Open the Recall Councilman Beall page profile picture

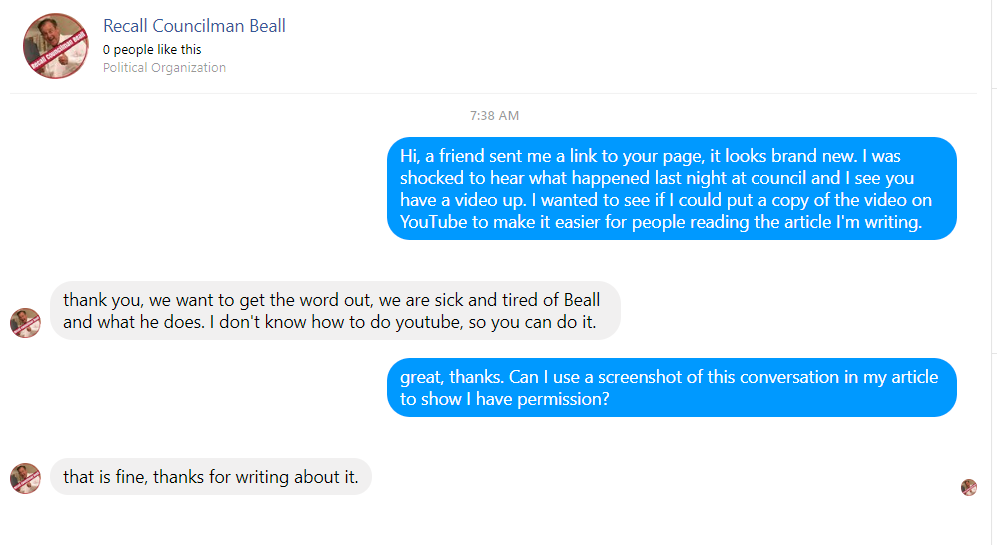tap(55, 46)
